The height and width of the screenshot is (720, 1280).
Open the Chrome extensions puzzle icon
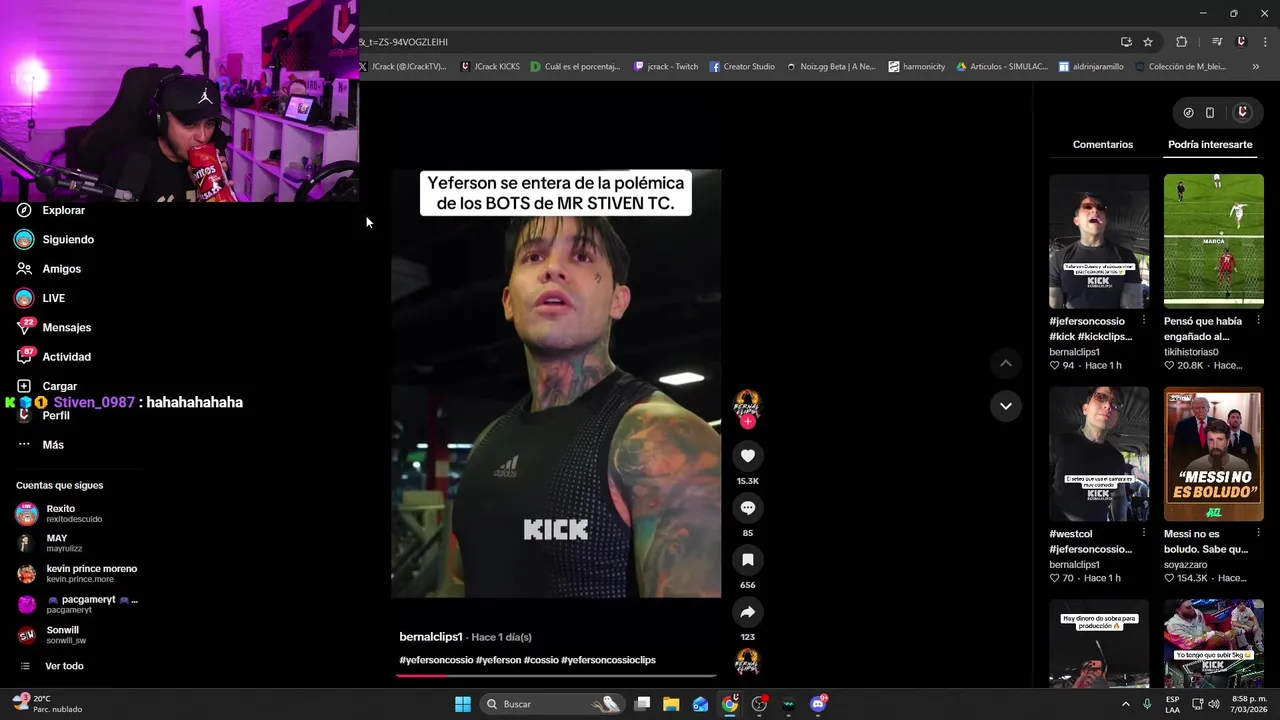point(1181,42)
